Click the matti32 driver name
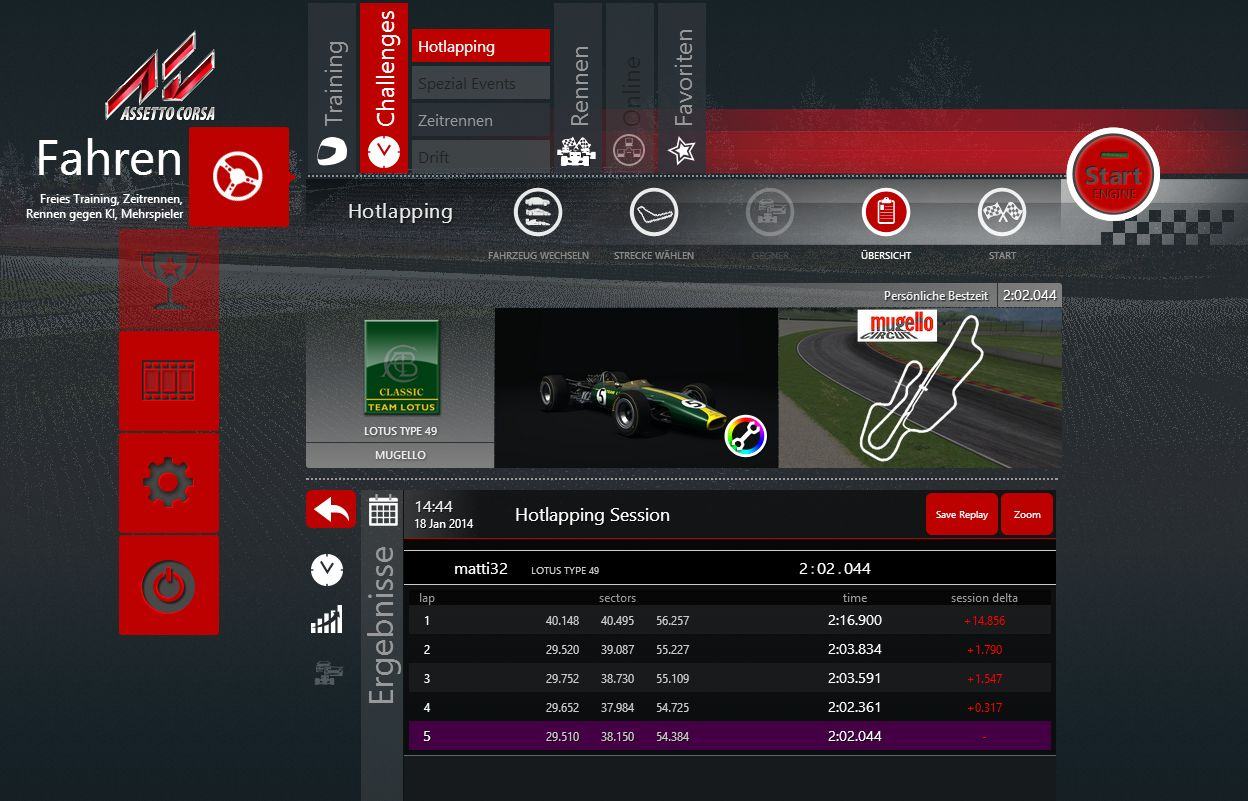The height and width of the screenshot is (801, 1248). pos(481,568)
